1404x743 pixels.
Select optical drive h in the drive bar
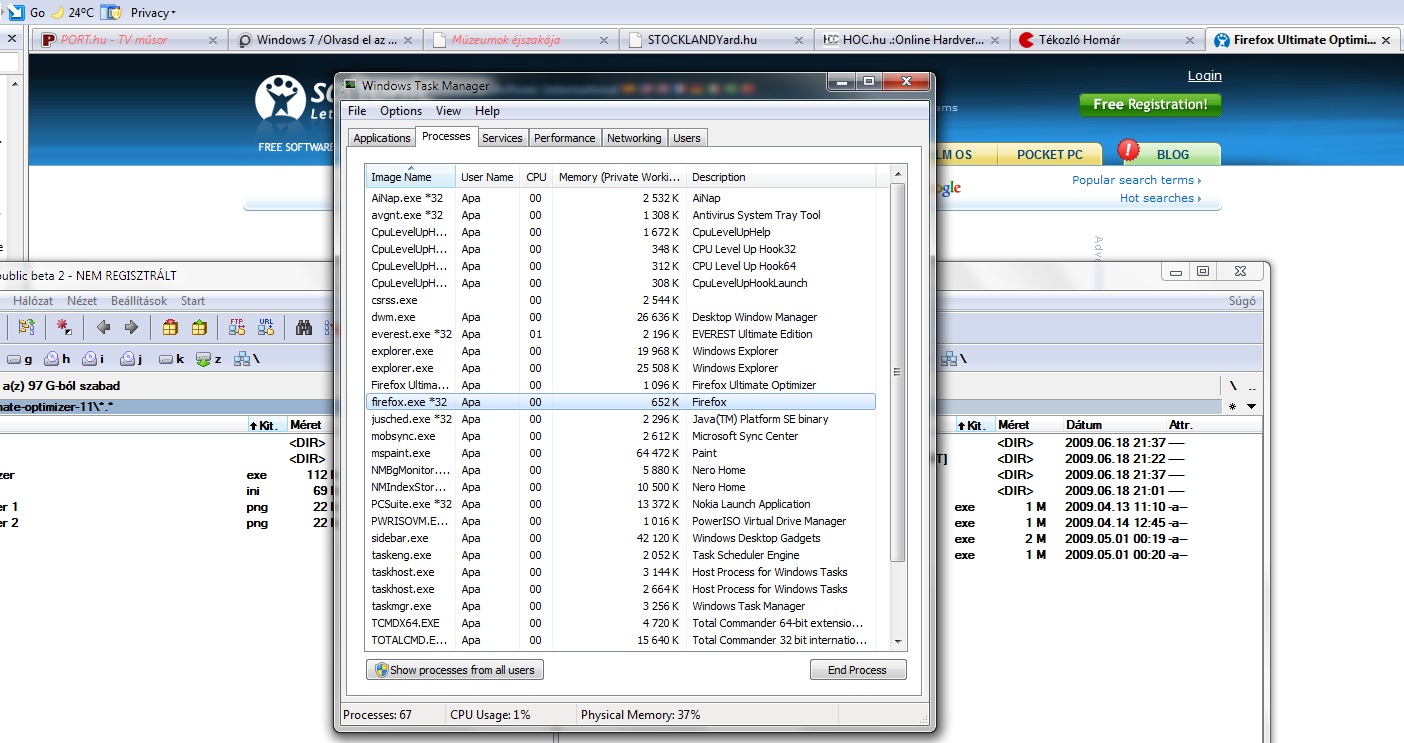point(57,359)
